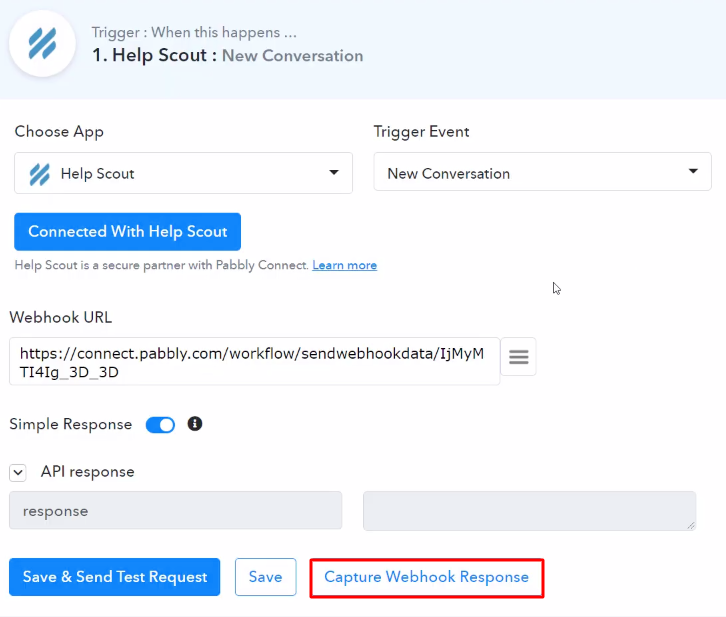Screen dimensions: 726x617
Task: Click the Connected With Help Scout button
Action: point(127,231)
